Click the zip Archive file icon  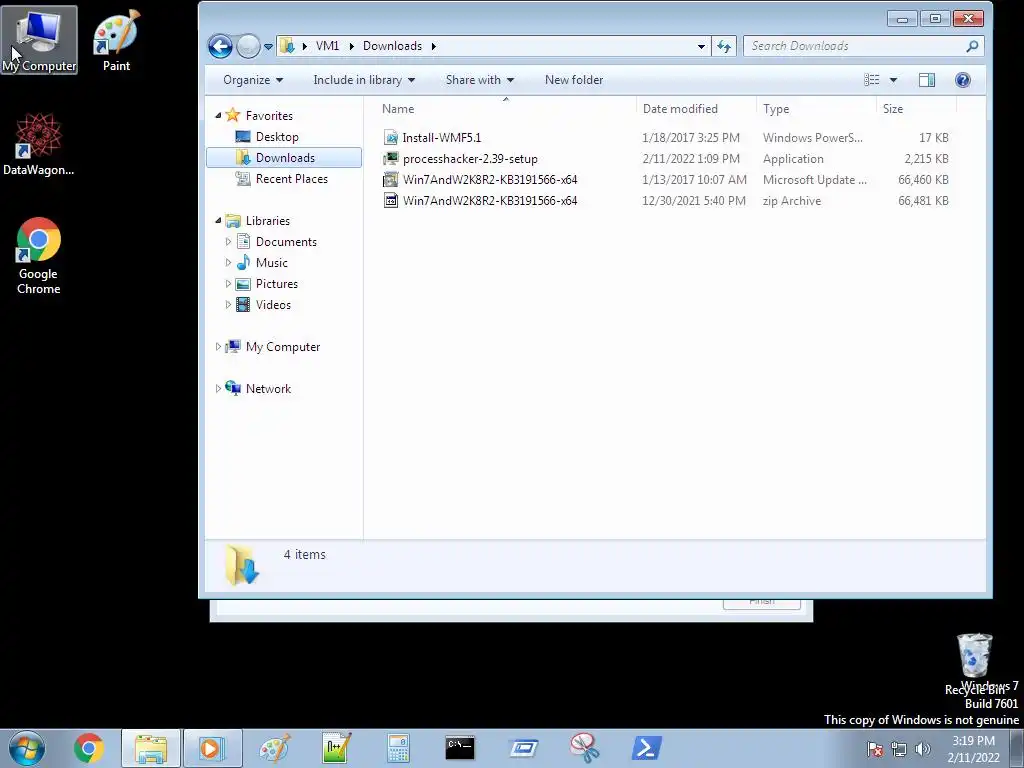[391, 200]
